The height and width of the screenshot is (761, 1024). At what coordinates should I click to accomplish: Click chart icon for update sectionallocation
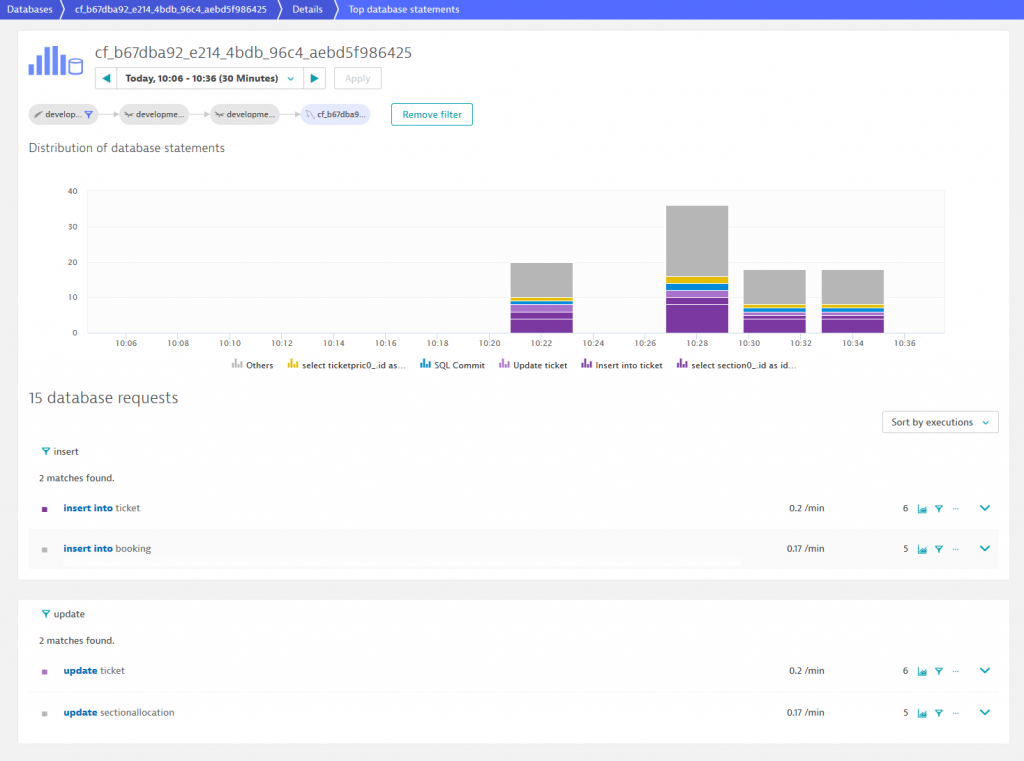922,713
